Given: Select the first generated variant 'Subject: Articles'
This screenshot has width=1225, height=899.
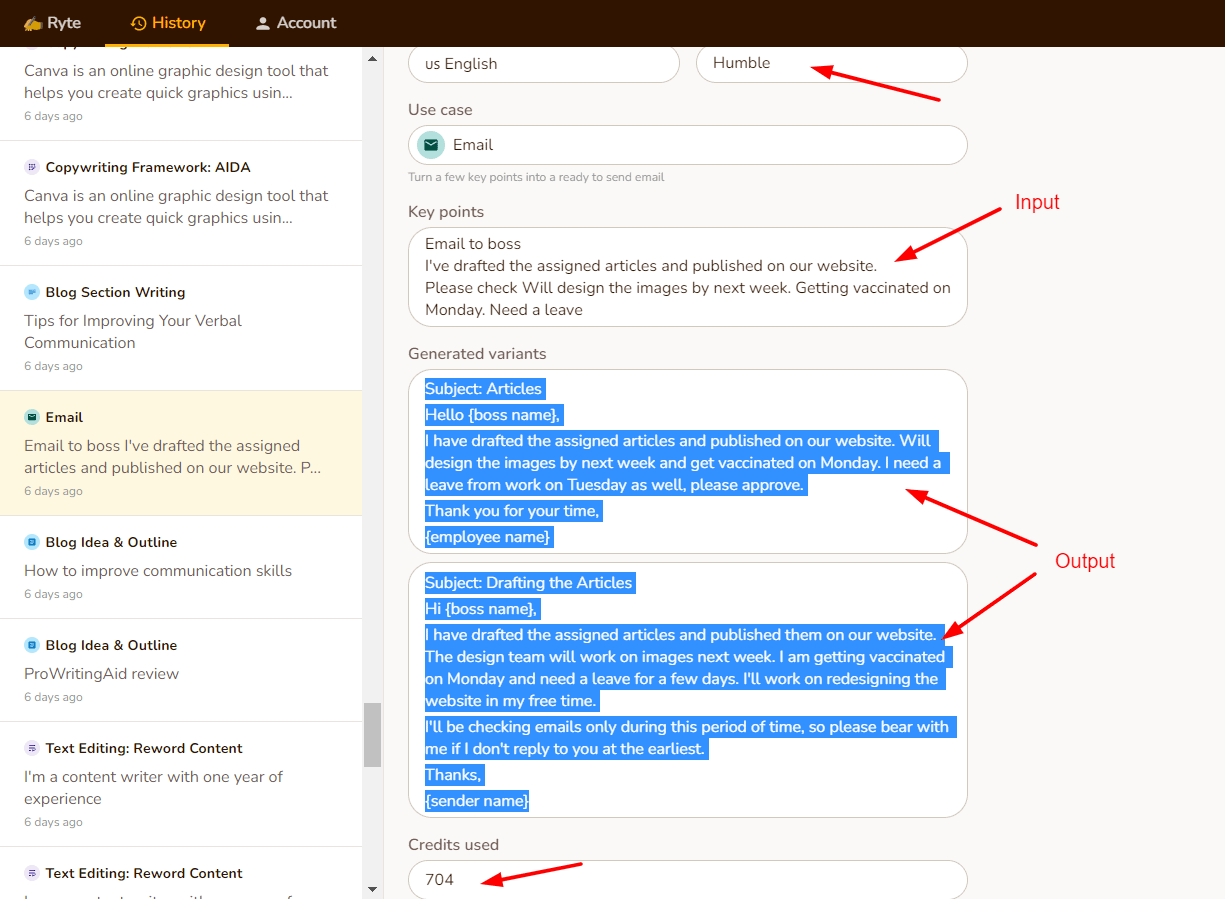Looking at the screenshot, I should (x=687, y=461).
